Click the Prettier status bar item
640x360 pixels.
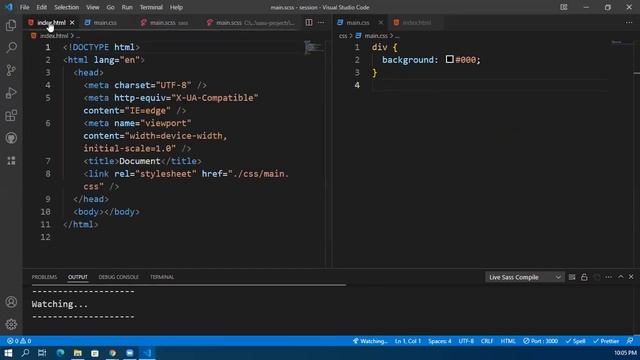606,341
